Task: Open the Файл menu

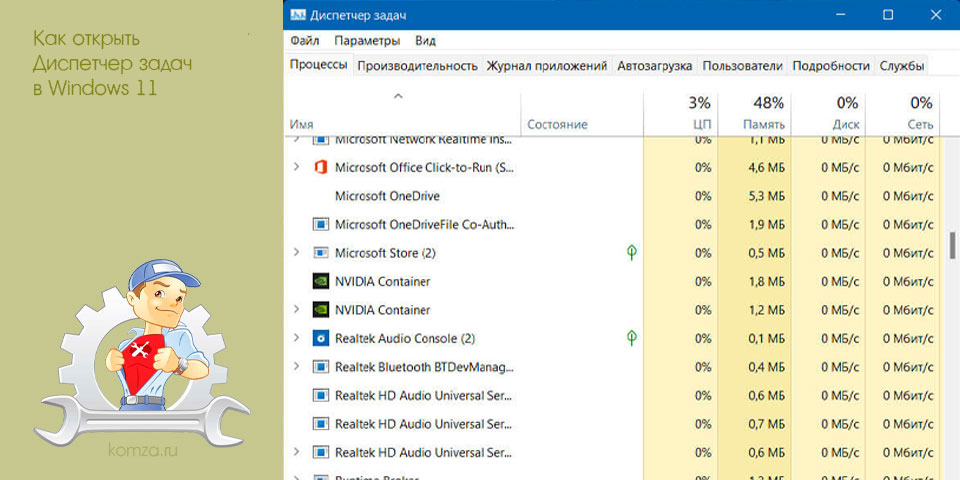Action: click(305, 41)
